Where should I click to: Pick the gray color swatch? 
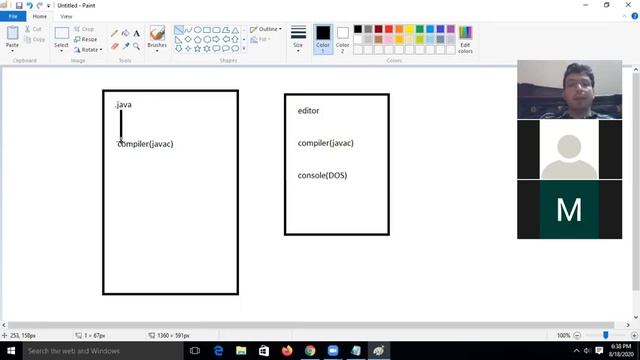click(368, 29)
